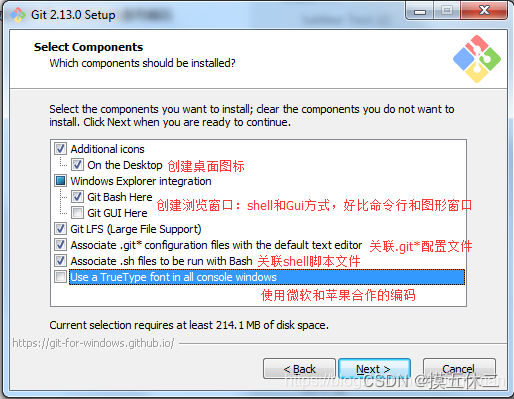
Task: Click the large Git logo in the header
Action: (x=477, y=59)
